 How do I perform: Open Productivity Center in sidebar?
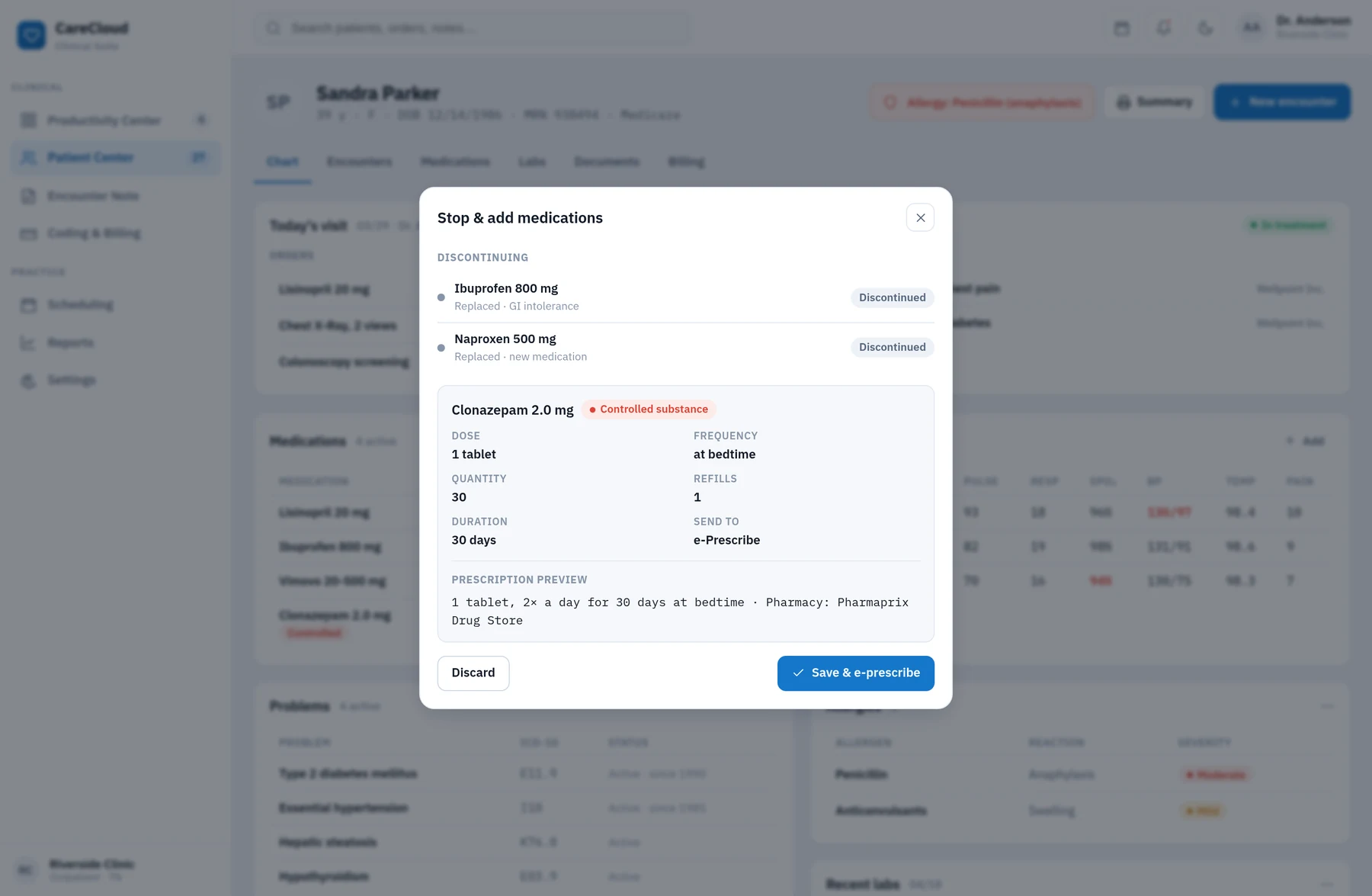(116, 120)
